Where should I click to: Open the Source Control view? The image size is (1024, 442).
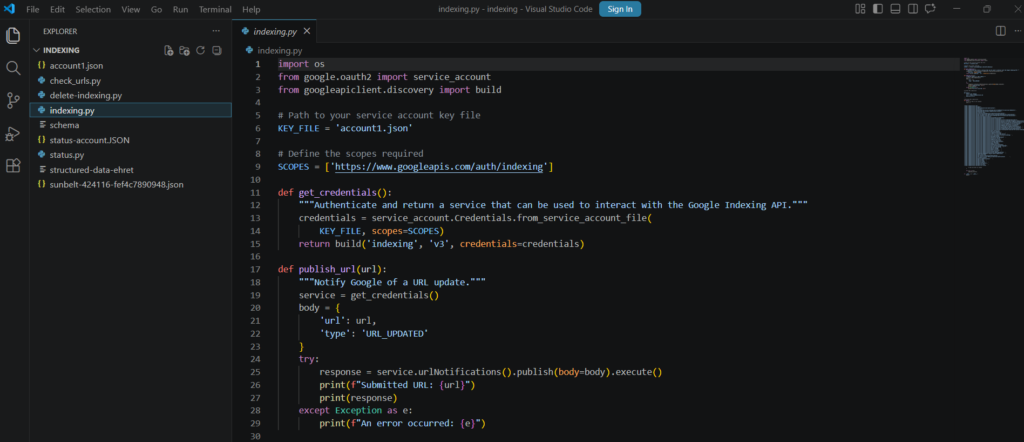point(14,100)
